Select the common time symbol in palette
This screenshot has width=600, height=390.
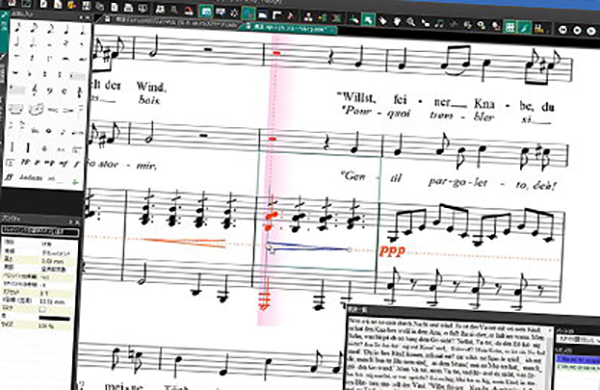tap(65, 91)
